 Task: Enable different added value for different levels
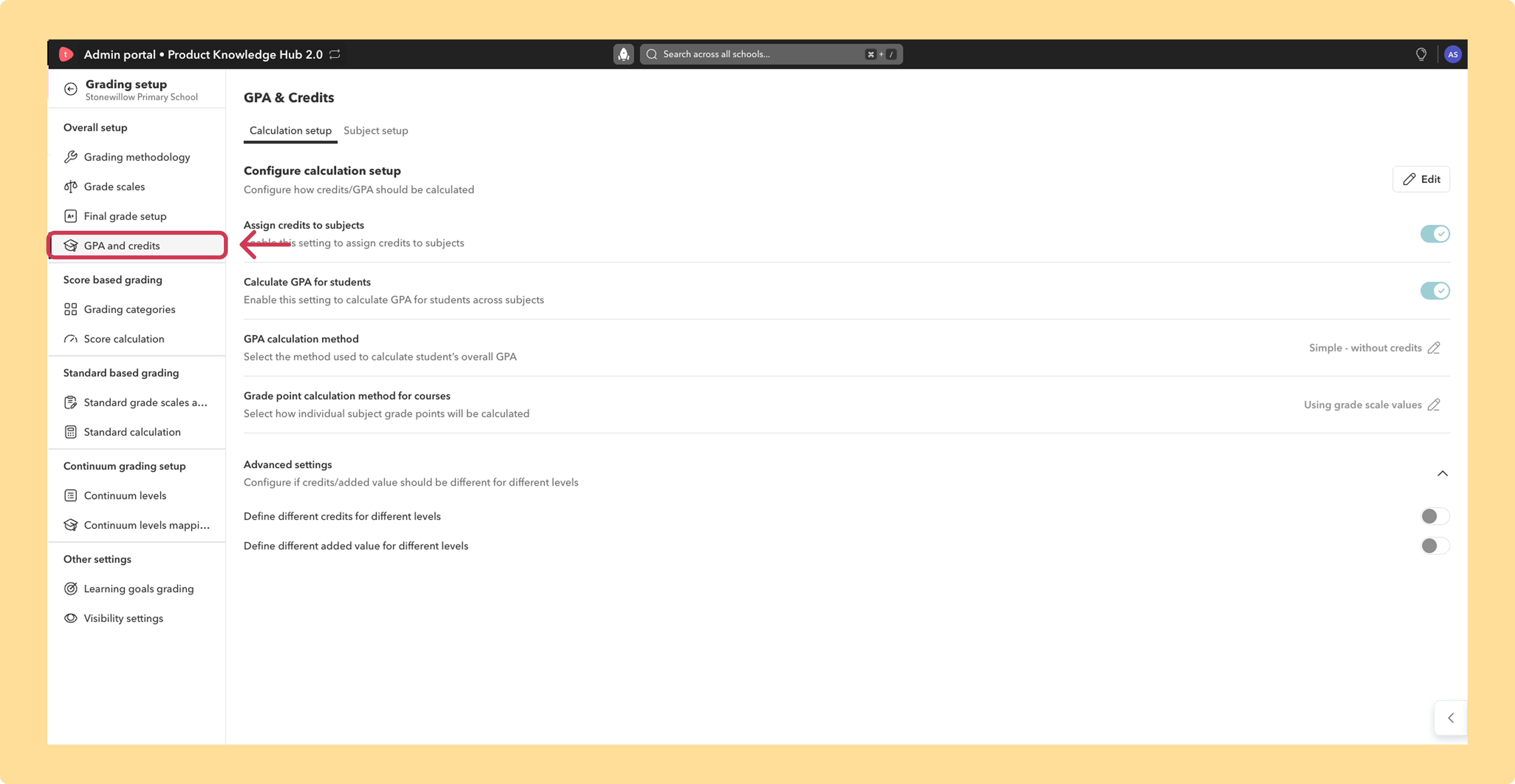tap(1435, 546)
